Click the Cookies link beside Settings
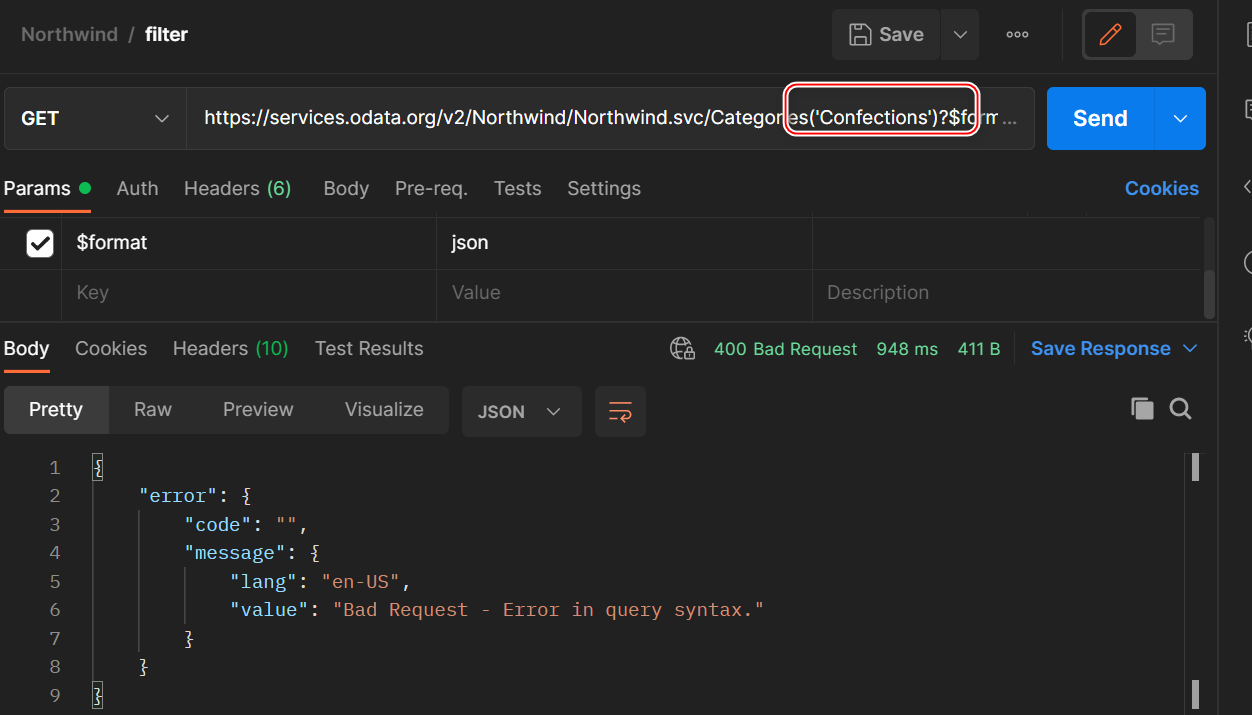 coord(1162,188)
